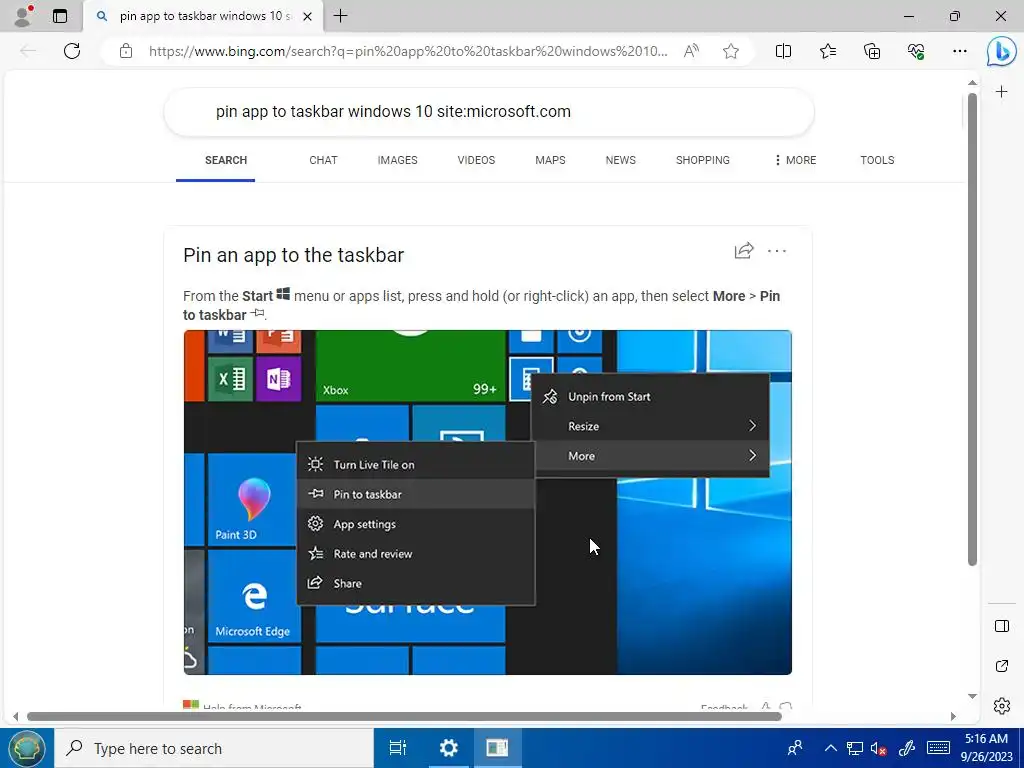Open tab actions menu icon
This screenshot has width=1024, height=768.
60,16
